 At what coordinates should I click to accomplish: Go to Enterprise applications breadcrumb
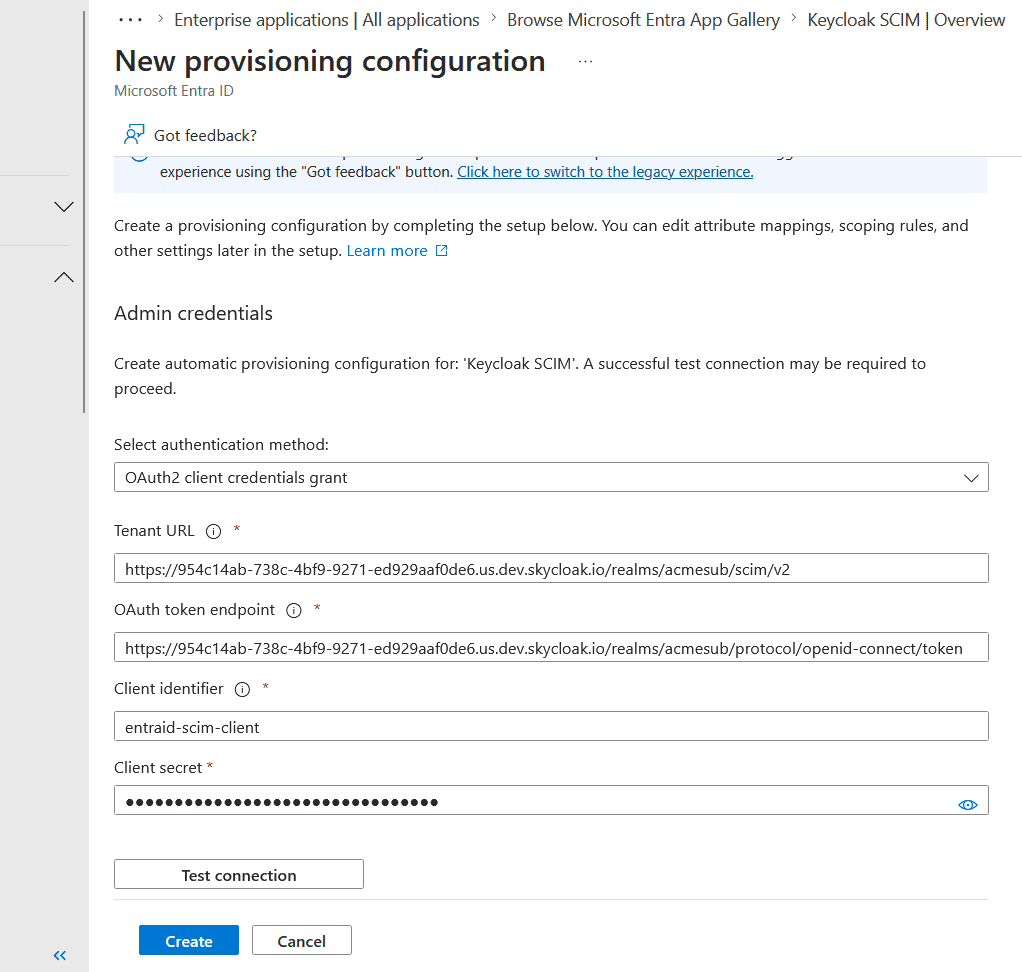(327, 20)
